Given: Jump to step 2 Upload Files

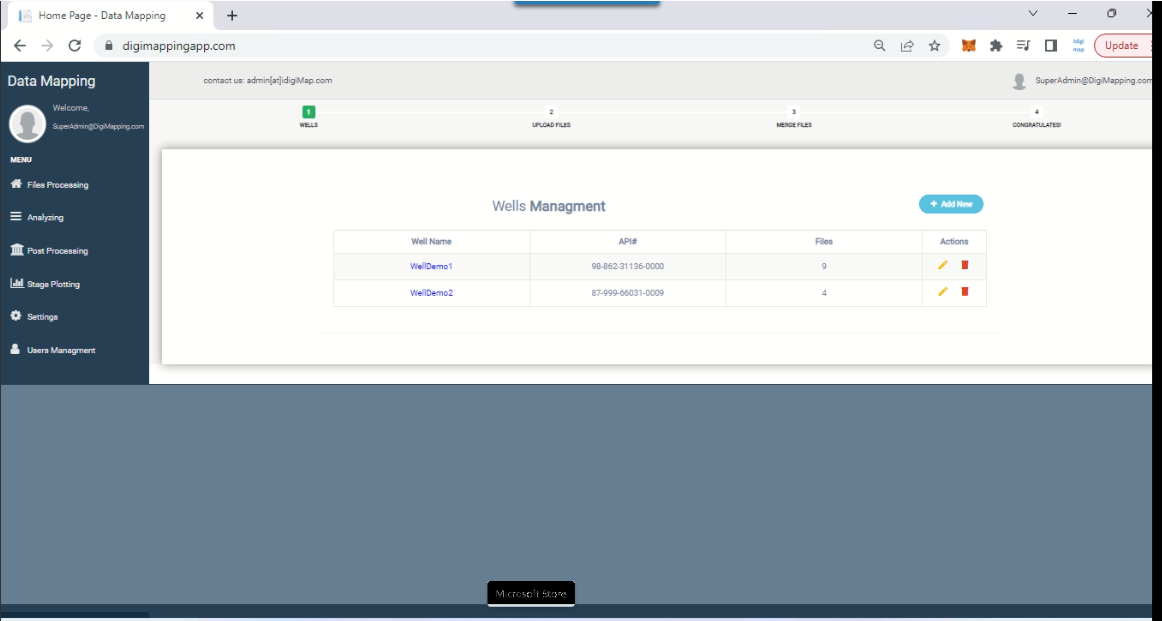Looking at the screenshot, I should coord(551,113).
